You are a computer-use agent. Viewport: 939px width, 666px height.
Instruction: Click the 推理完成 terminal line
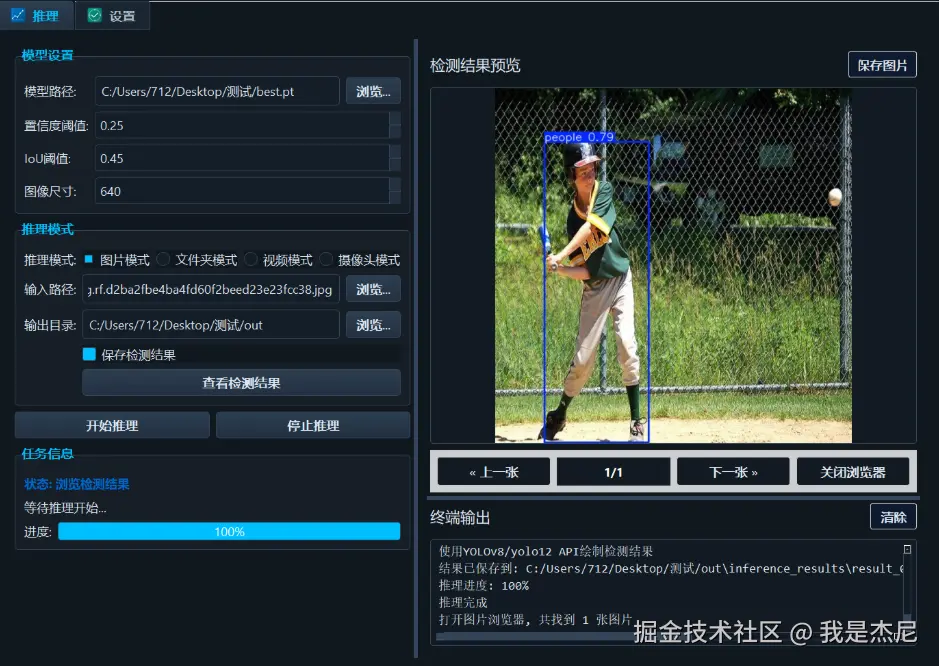click(x=463, y=603)
